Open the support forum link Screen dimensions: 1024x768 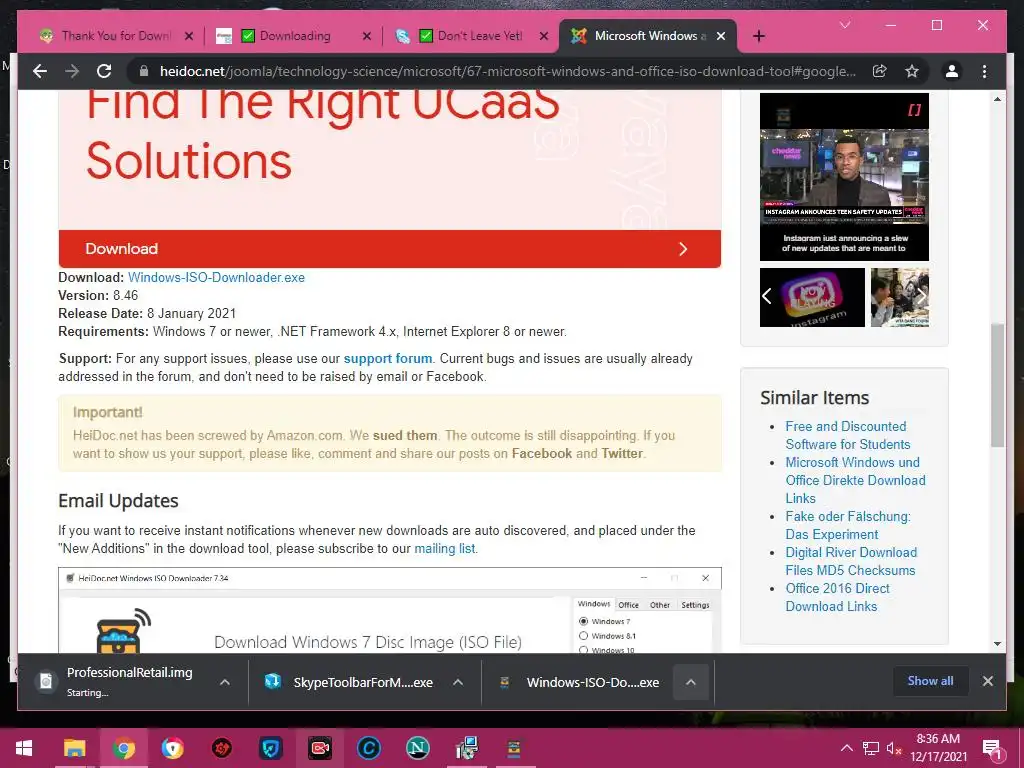coord(388,359)
